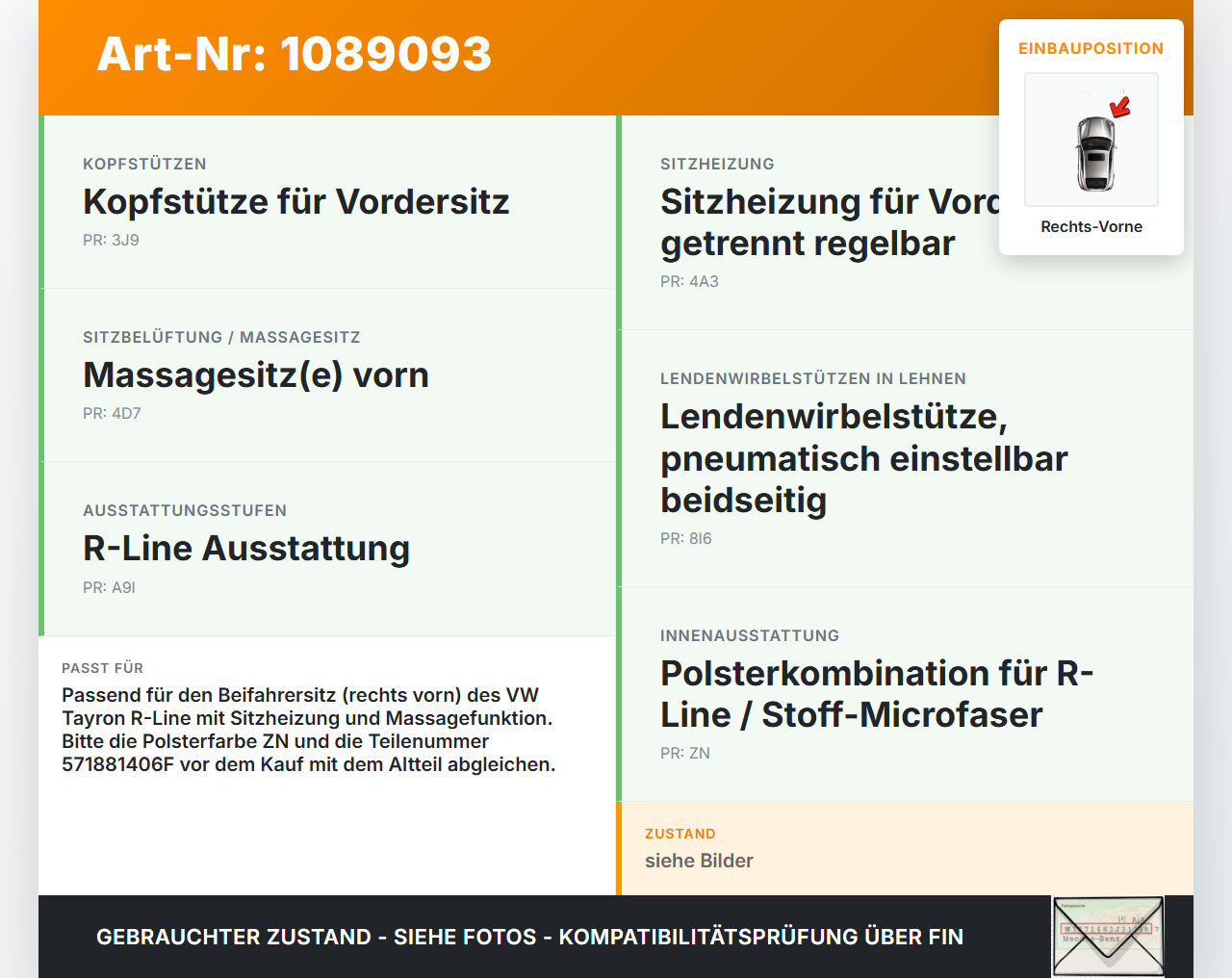Click 'LENDENWIRBELSTÜTZEN IN LEHNEN' label
Image resolution: width=1232 pixels, height=979 pixels.
(x=813, y=378)
